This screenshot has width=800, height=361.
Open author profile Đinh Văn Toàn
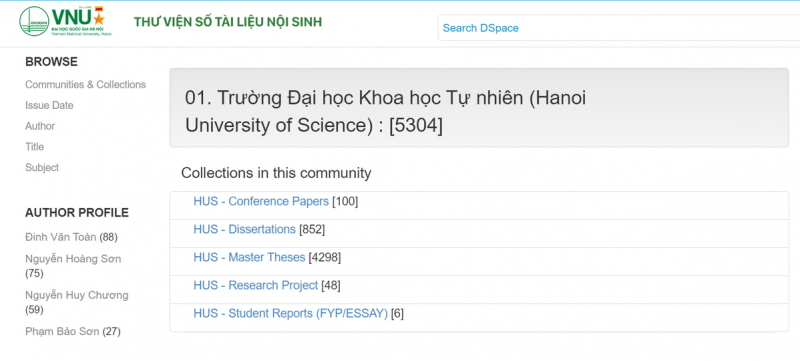tap(61, 237)
